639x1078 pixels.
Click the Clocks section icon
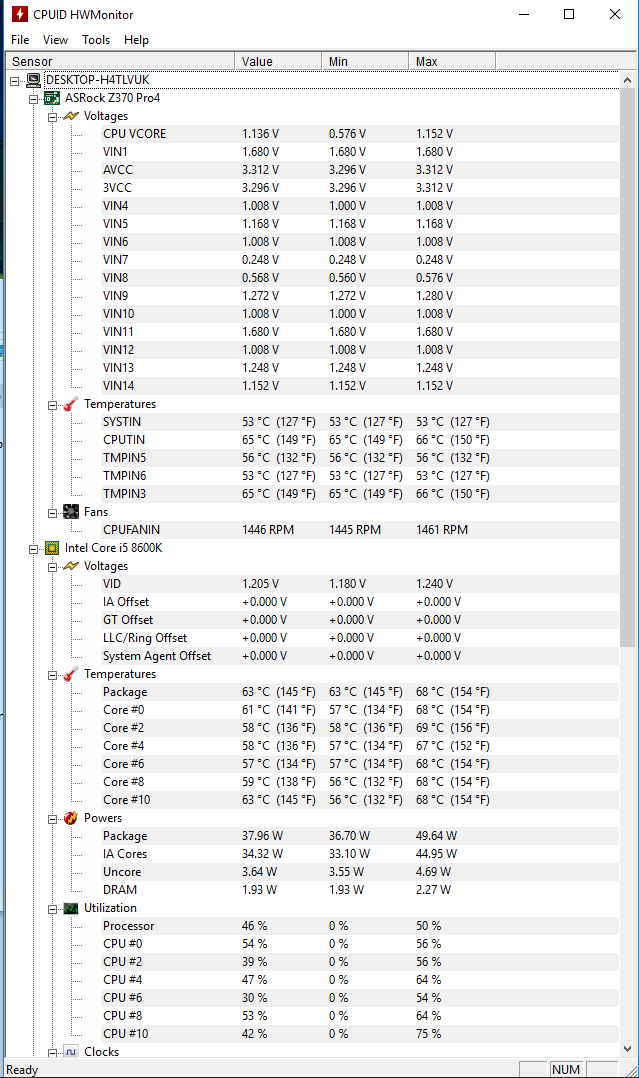pyautogui.click(x=71, y=1052)
